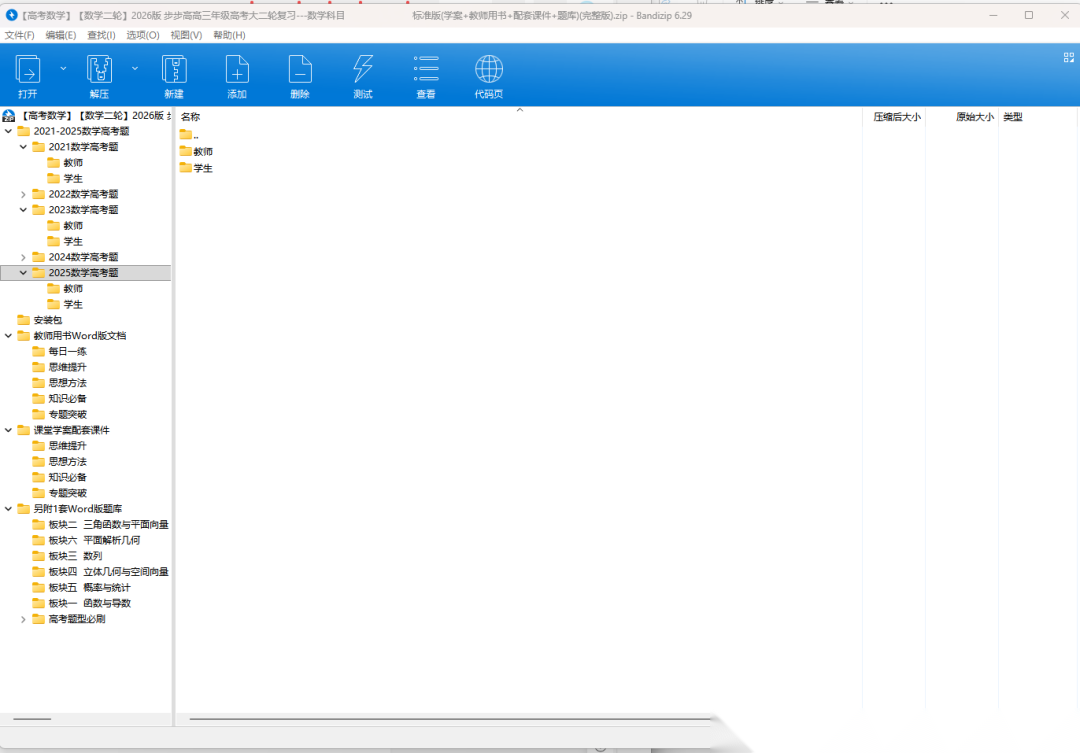Viewport: 1080px width, 753px height.
Task: Open the 选项(O) menu
Action: click(143, 35)
